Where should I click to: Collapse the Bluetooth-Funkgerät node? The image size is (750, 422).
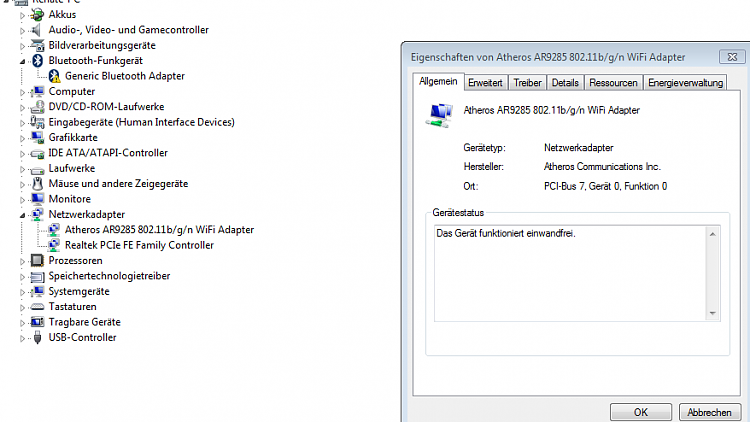[22, 61]
